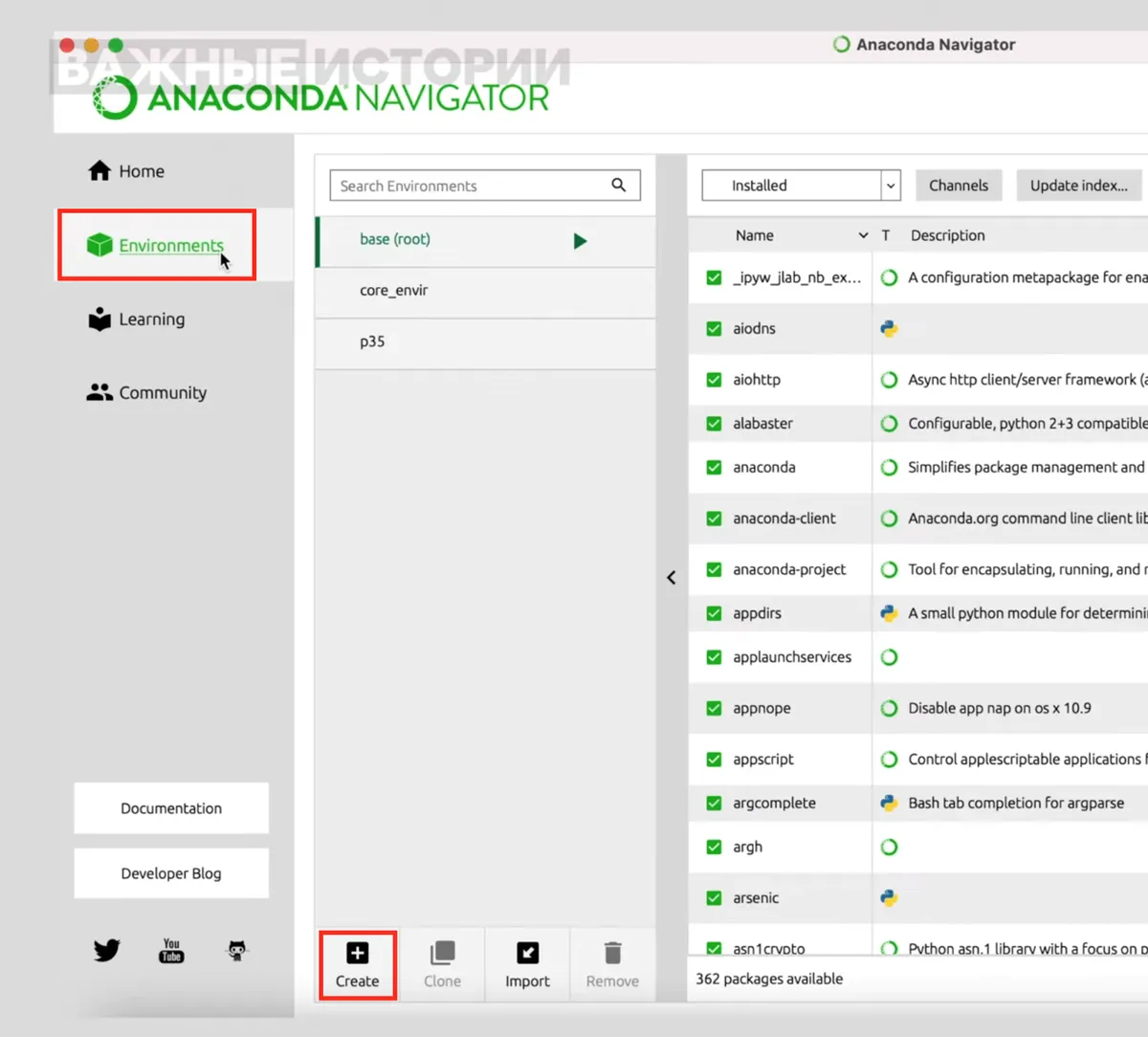
Task: Click the Description column header
Action: point(947,235)
